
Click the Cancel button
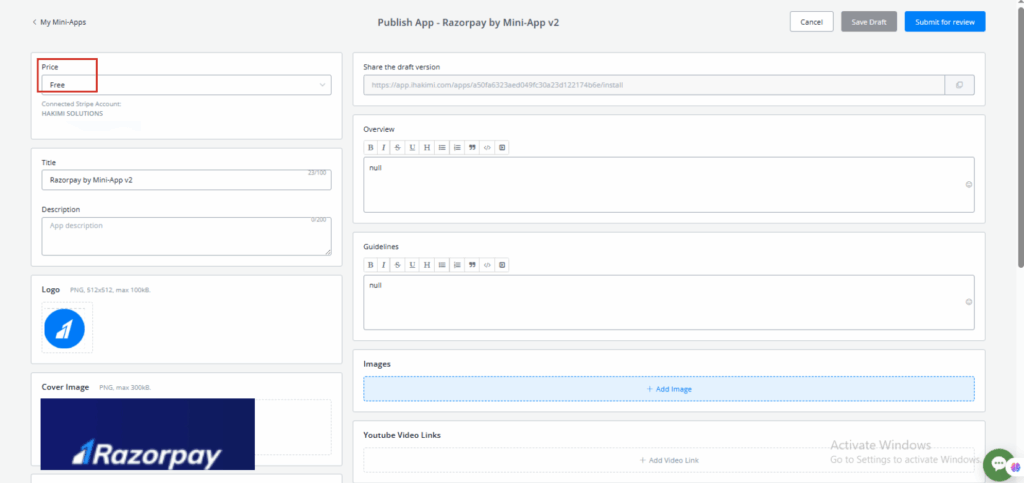coord(811,22)
